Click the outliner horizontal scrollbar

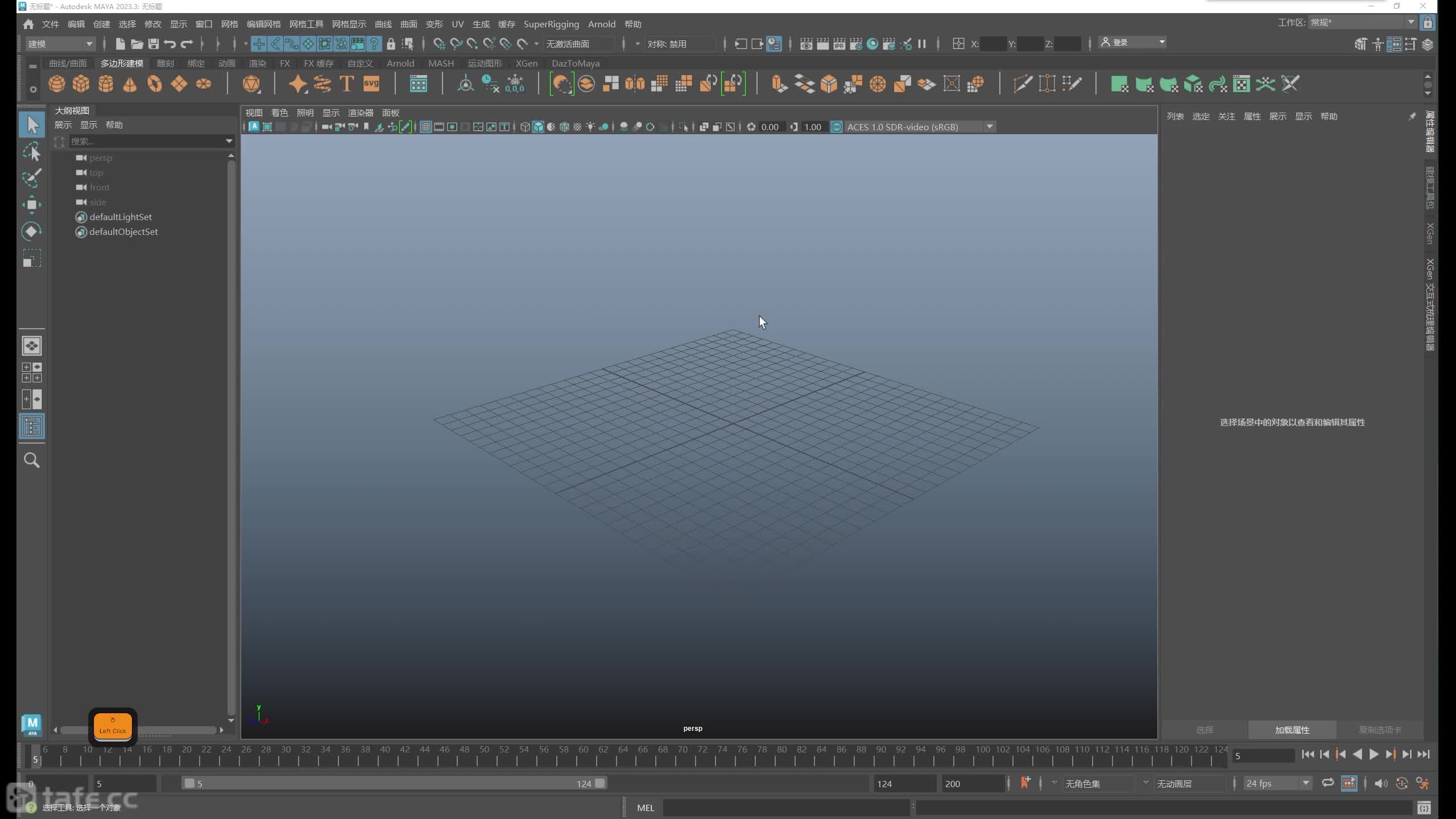(138, 730)
